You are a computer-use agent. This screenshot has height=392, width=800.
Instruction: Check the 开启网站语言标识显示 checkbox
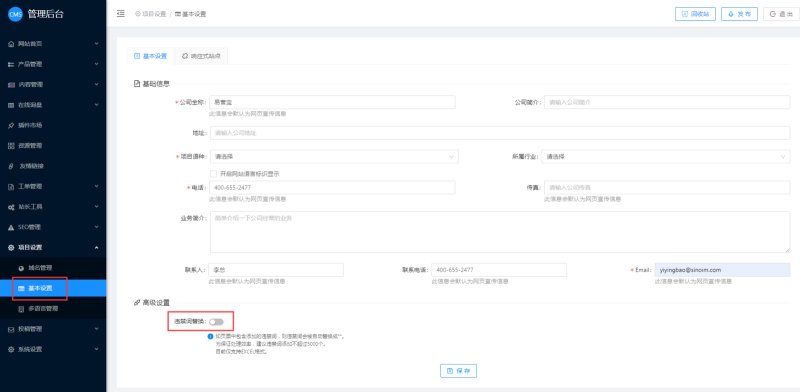pyautogui.click(x=214, y=174)
